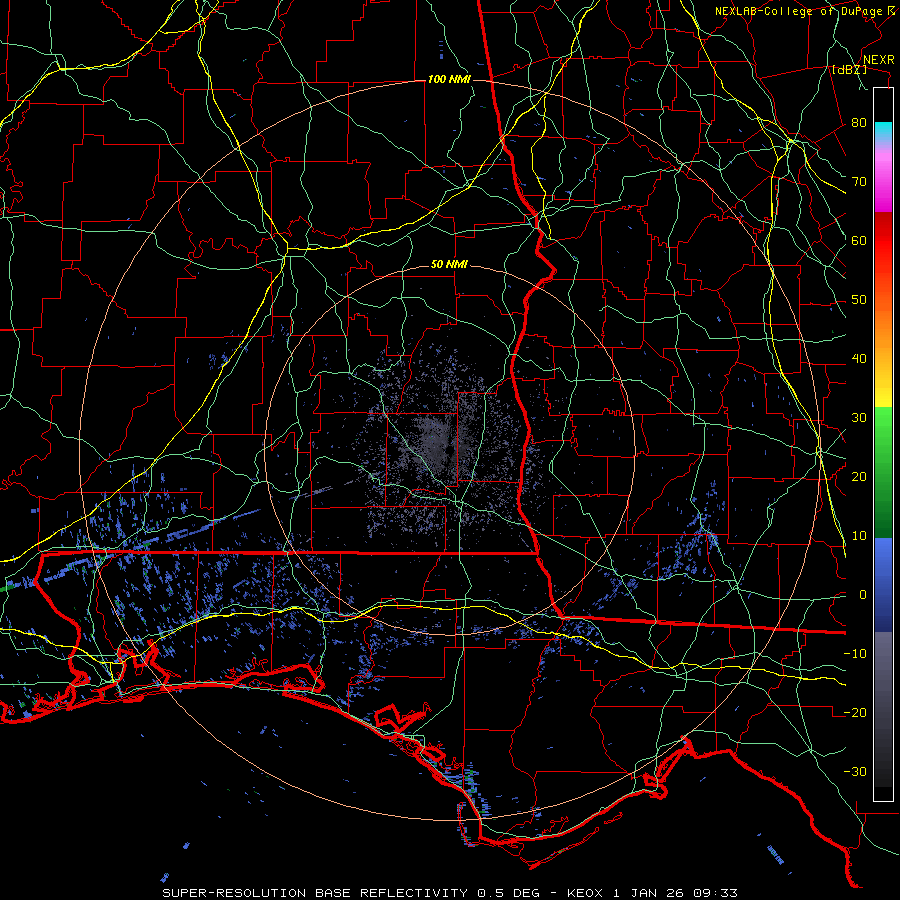The image size is (900, 900).
Task: Click the 60 value on the dBZ scale
Action: pos(859,240)
